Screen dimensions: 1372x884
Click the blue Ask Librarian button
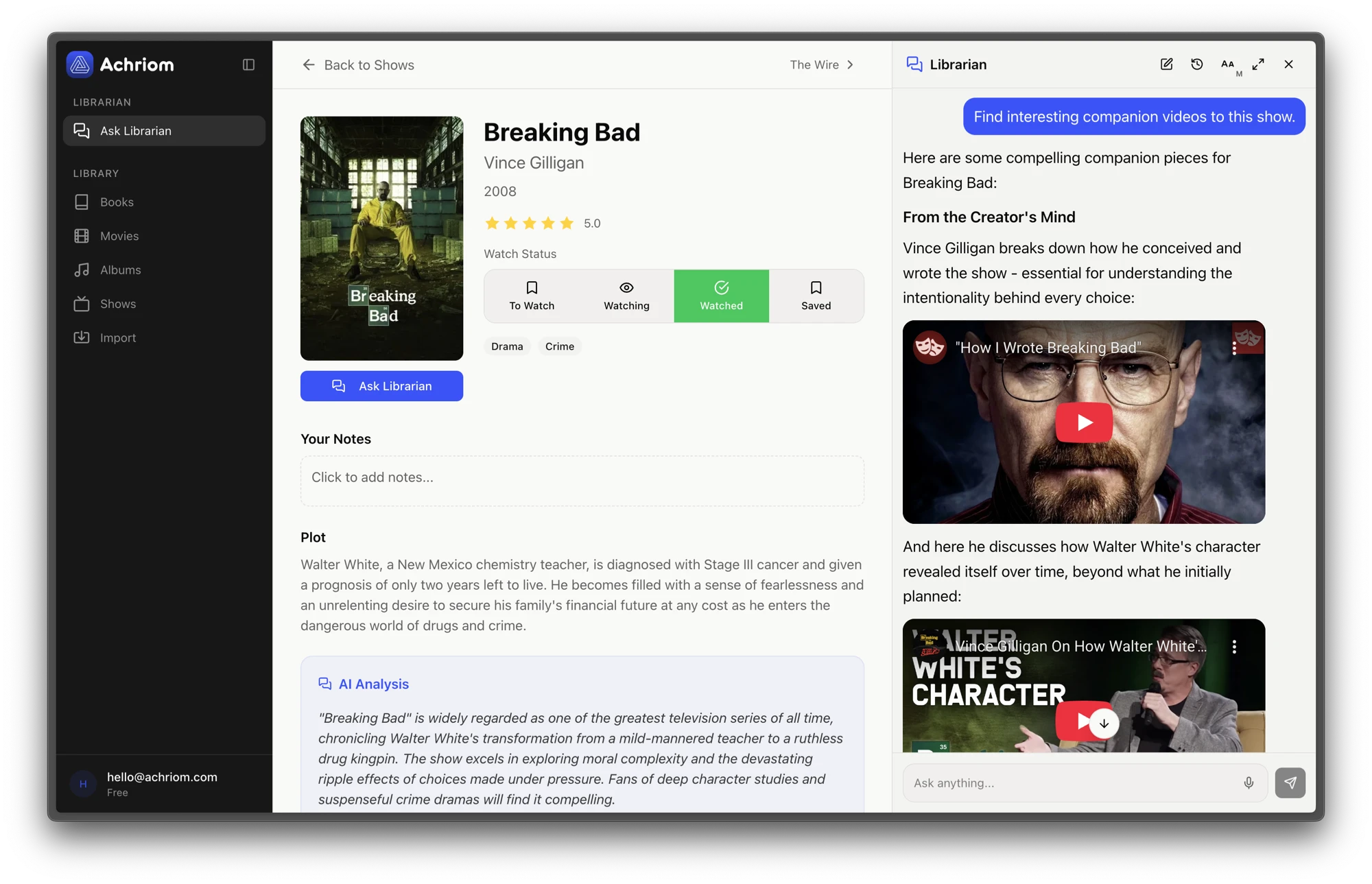coord(381,386)
